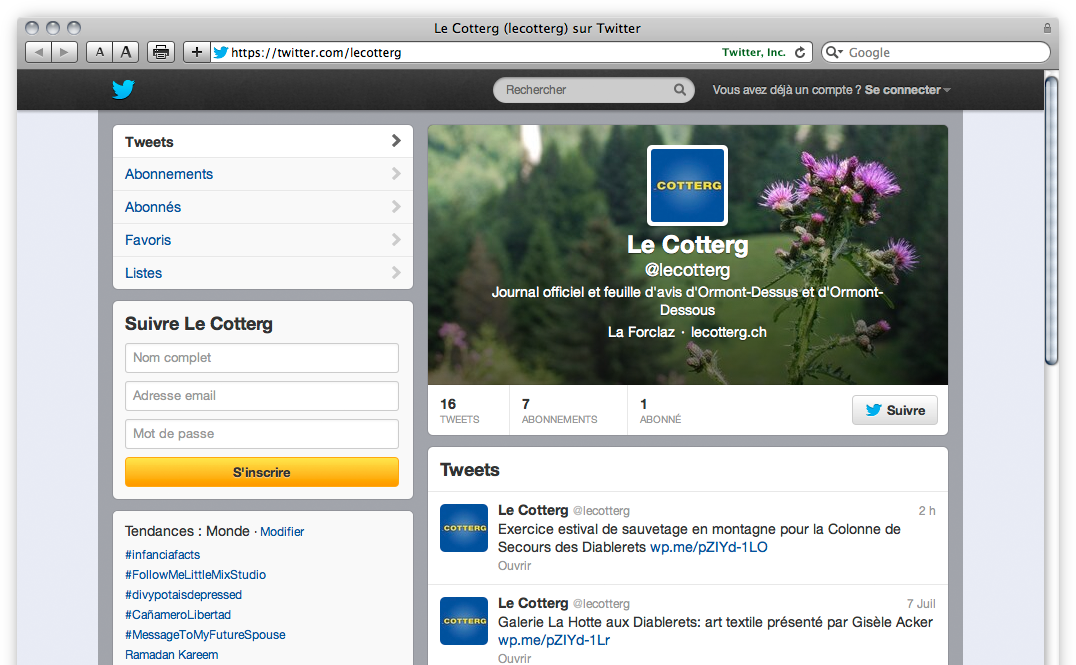This screenshot has width=1076, height=665.
Task: Click the 7 Juil tweet timestamp
Action: pyautogui.click(x=921, y=604)
